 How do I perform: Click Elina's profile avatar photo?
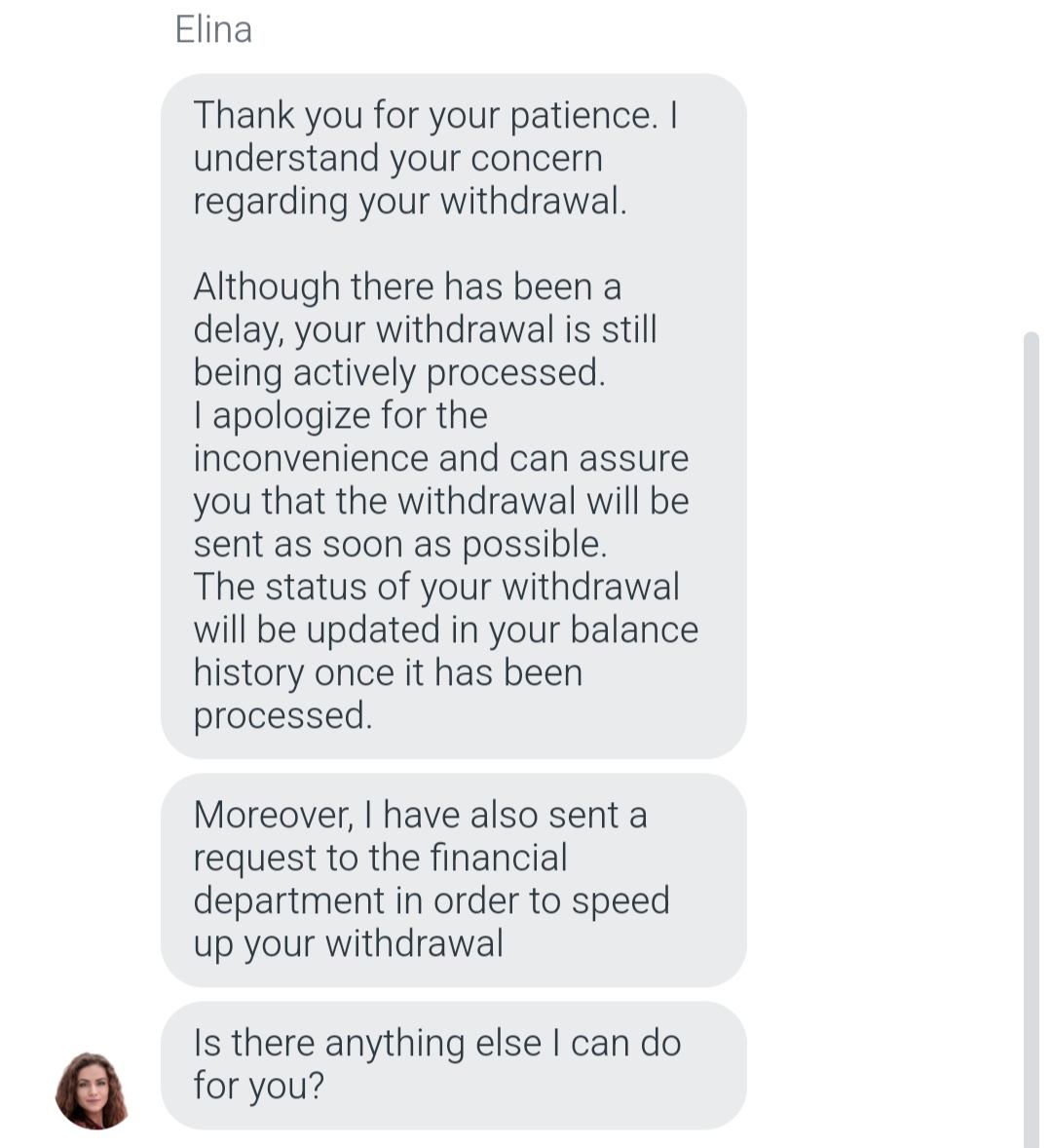click(94, 1090)
